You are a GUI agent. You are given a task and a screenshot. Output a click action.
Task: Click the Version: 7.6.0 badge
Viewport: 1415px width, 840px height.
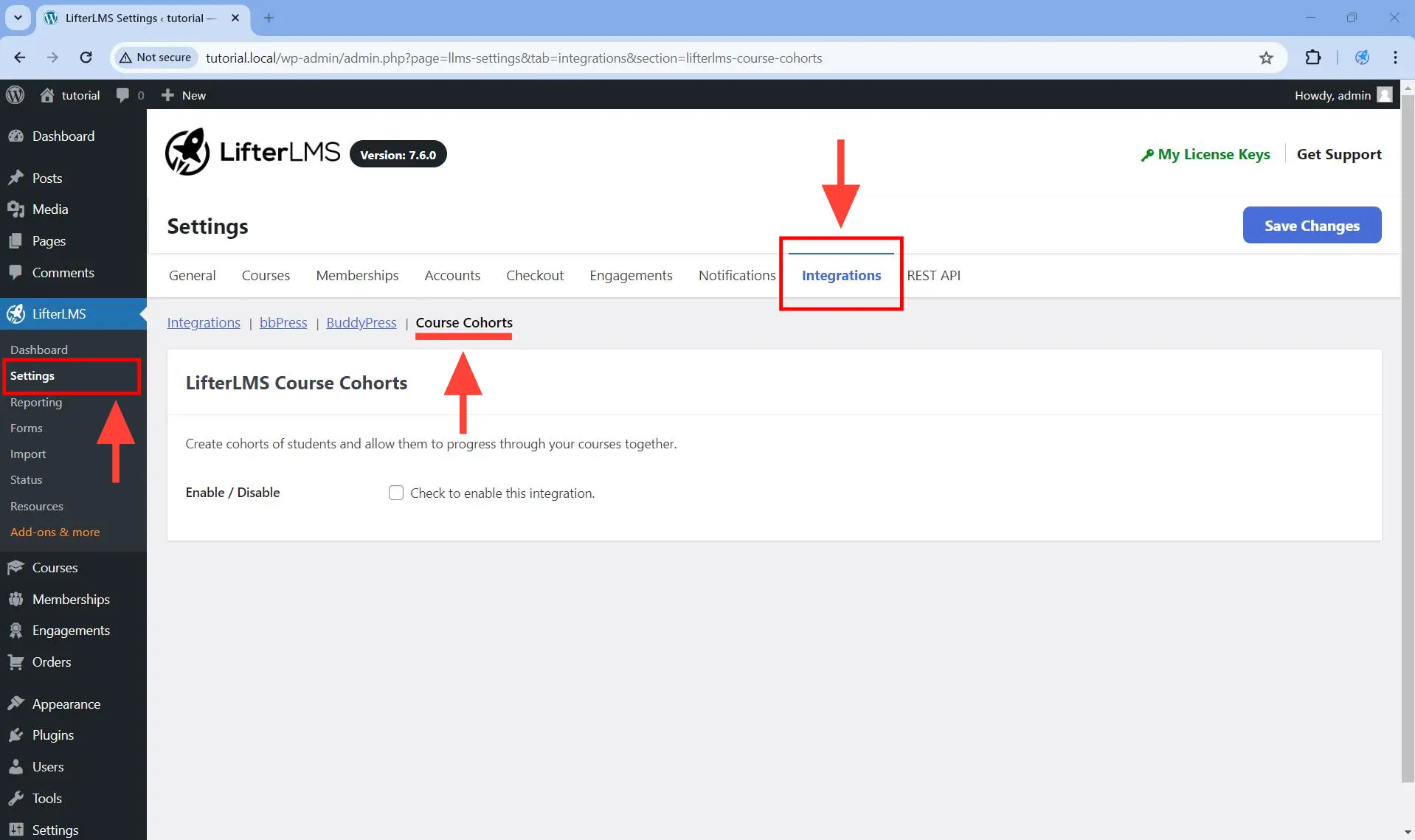click(398, 154)
